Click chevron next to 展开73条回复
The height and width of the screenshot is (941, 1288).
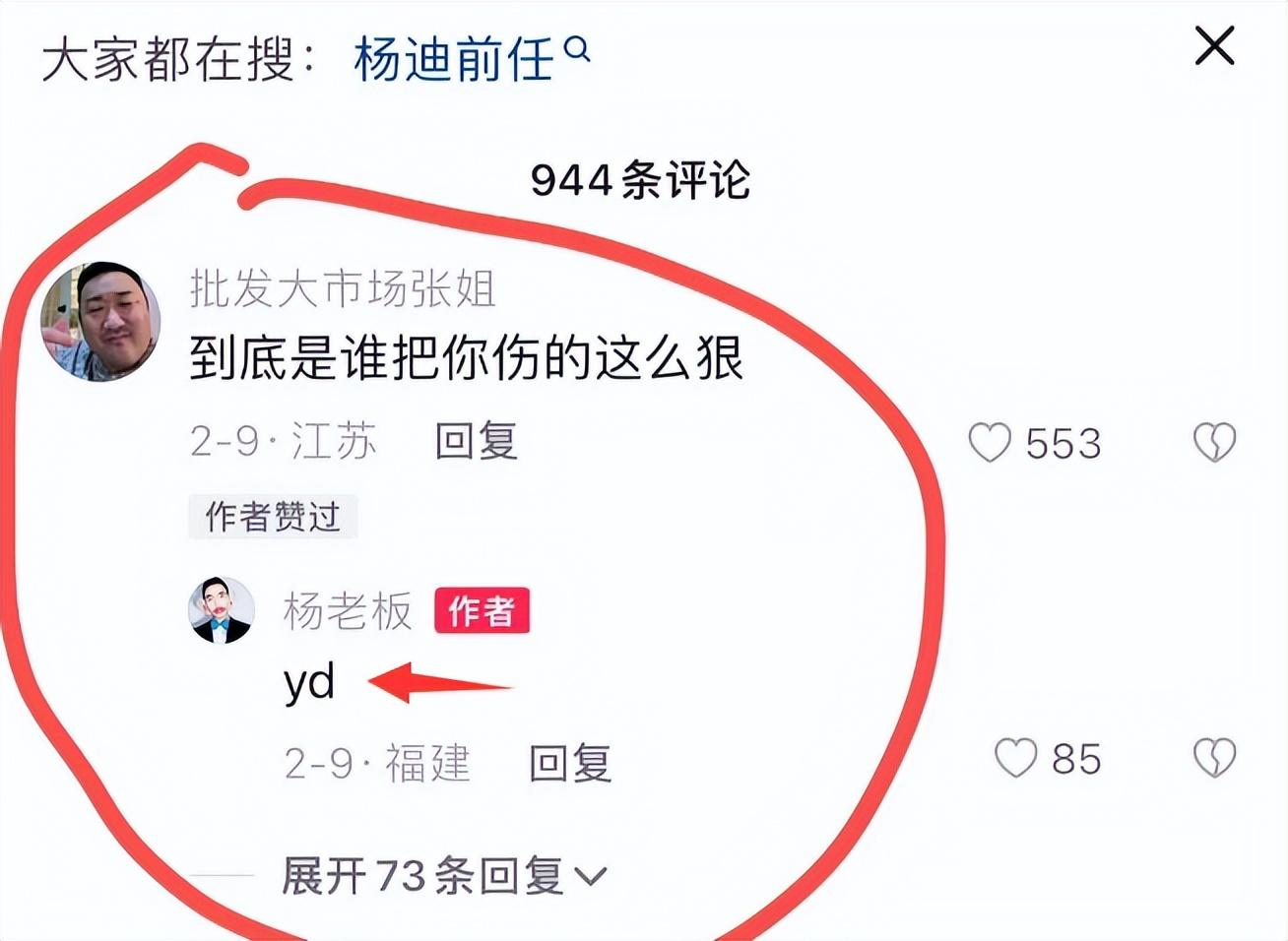pos(591,876)
